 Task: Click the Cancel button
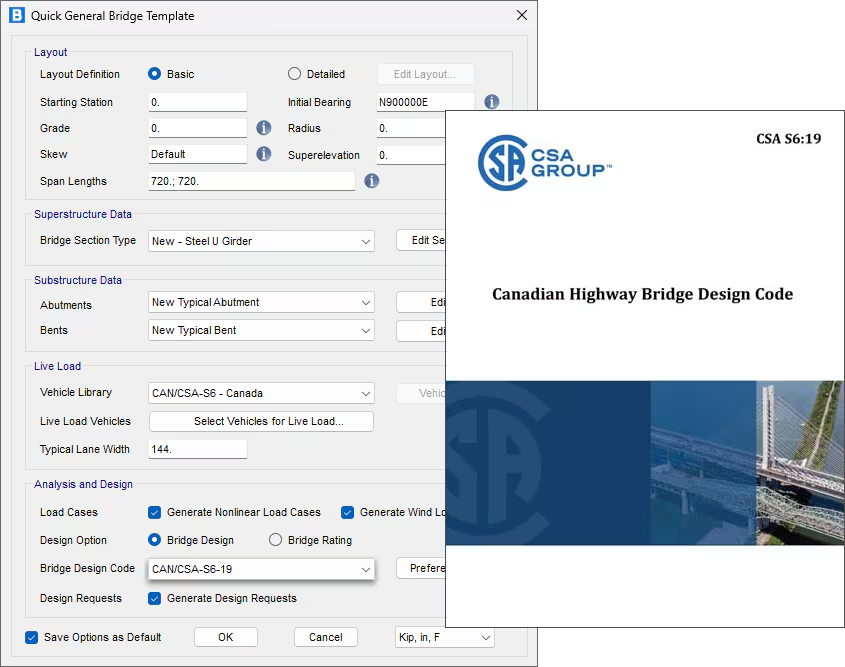[326, 637]
